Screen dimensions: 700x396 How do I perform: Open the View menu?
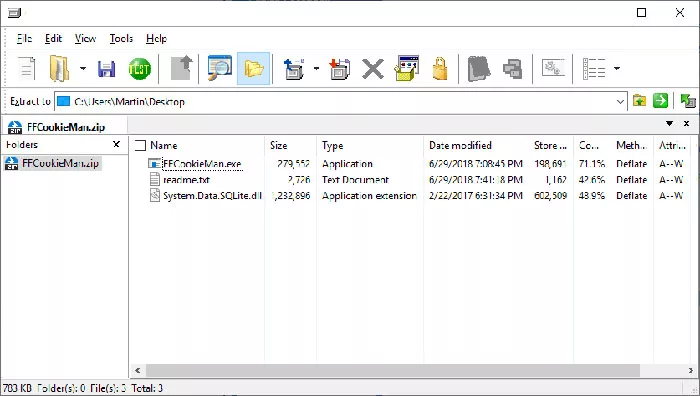pyautogui.click(x=85, y=39)
